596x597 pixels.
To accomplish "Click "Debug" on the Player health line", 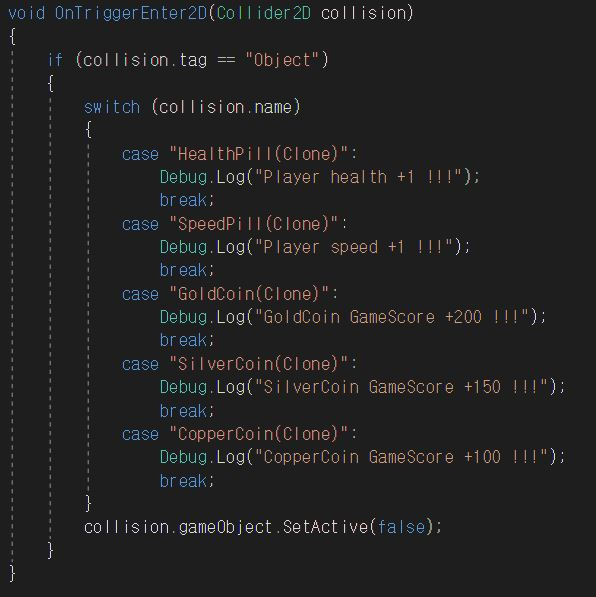I will tap(183, 178).
